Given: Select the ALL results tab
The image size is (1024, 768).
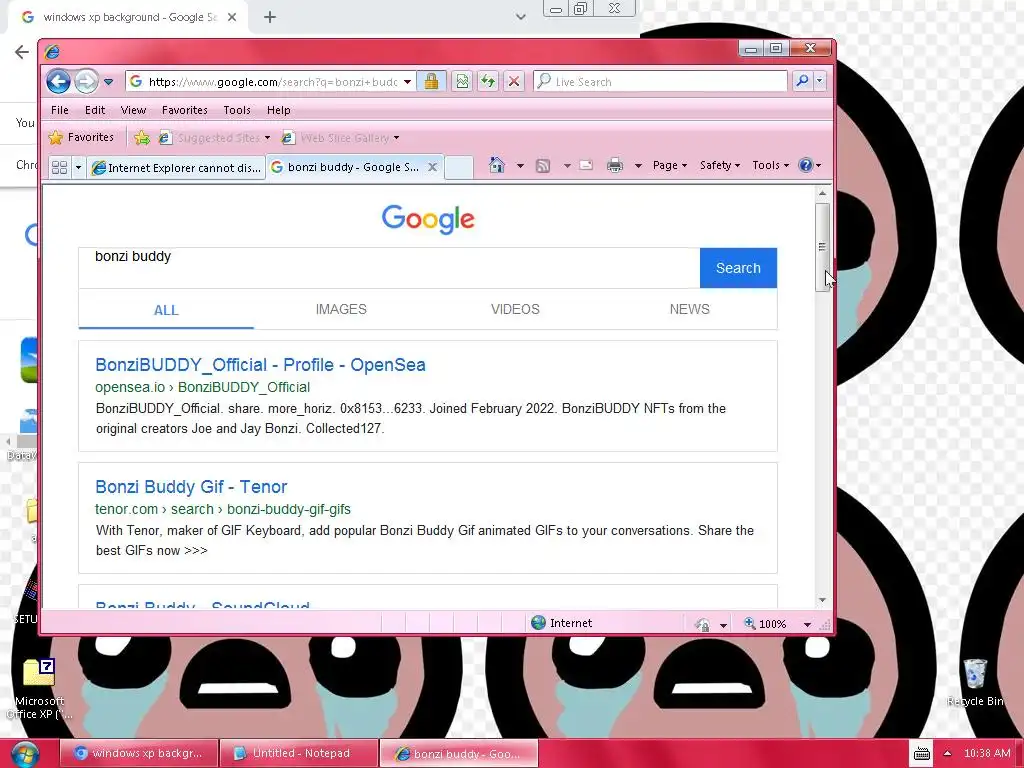Looking at the screenshot, I should pos(166,310).
